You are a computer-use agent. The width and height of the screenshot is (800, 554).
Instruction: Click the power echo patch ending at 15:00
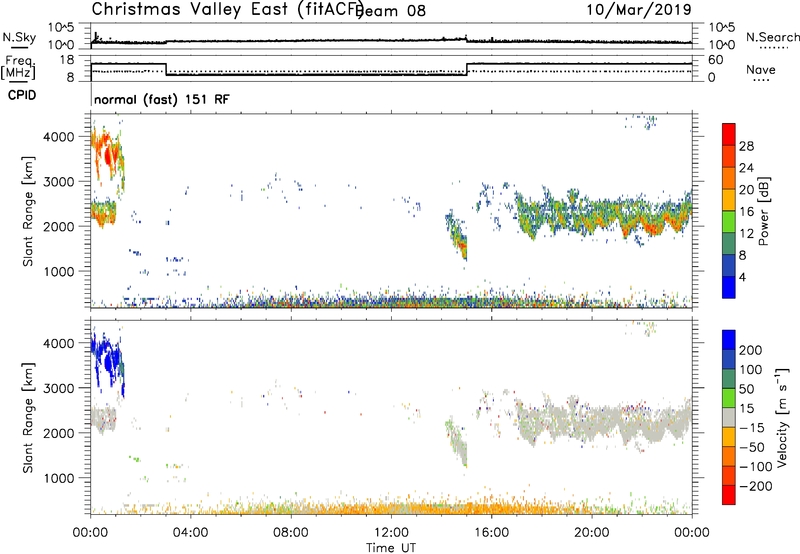click(x=457, y=235)
